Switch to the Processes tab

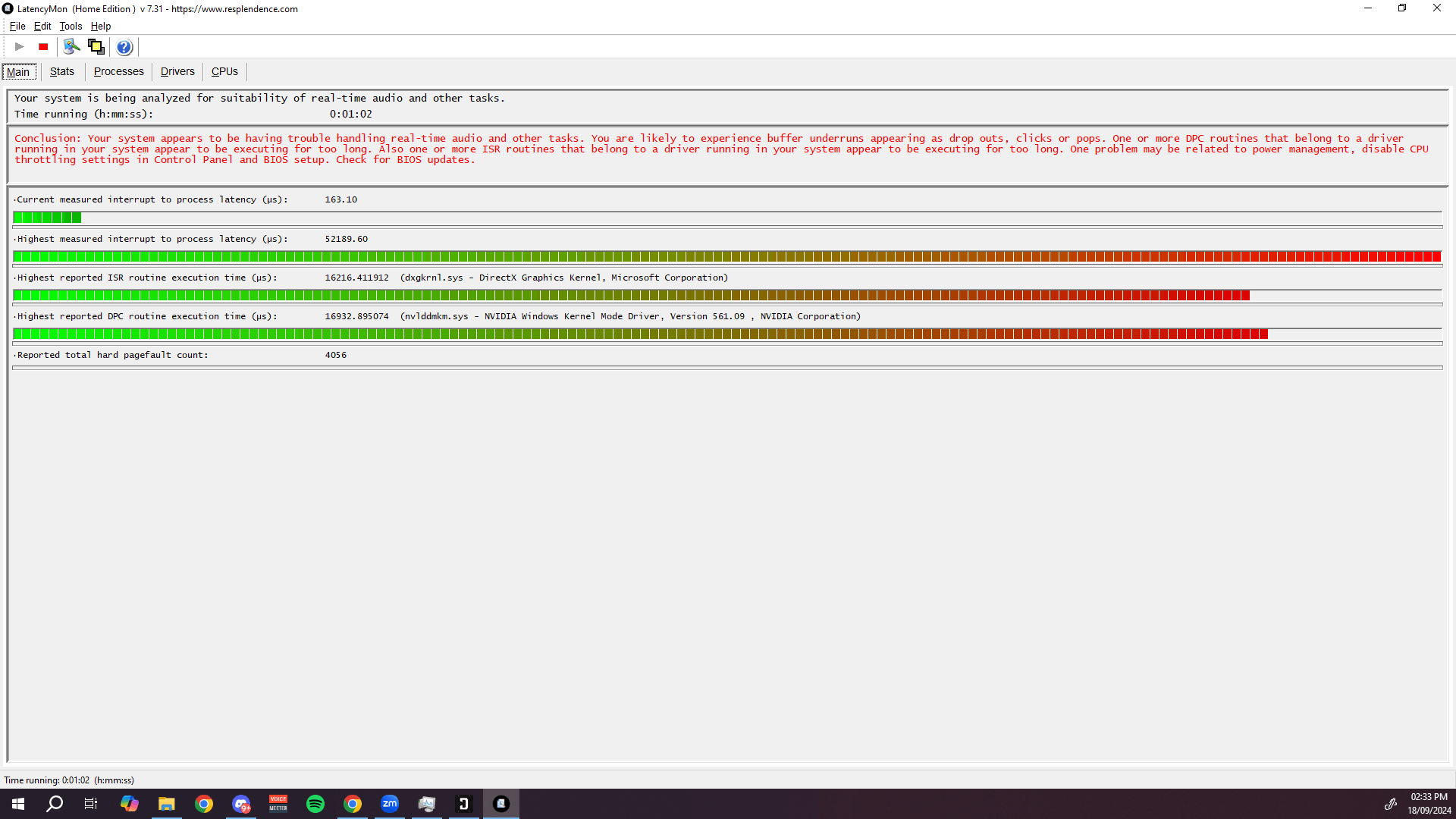click(118, 71)
